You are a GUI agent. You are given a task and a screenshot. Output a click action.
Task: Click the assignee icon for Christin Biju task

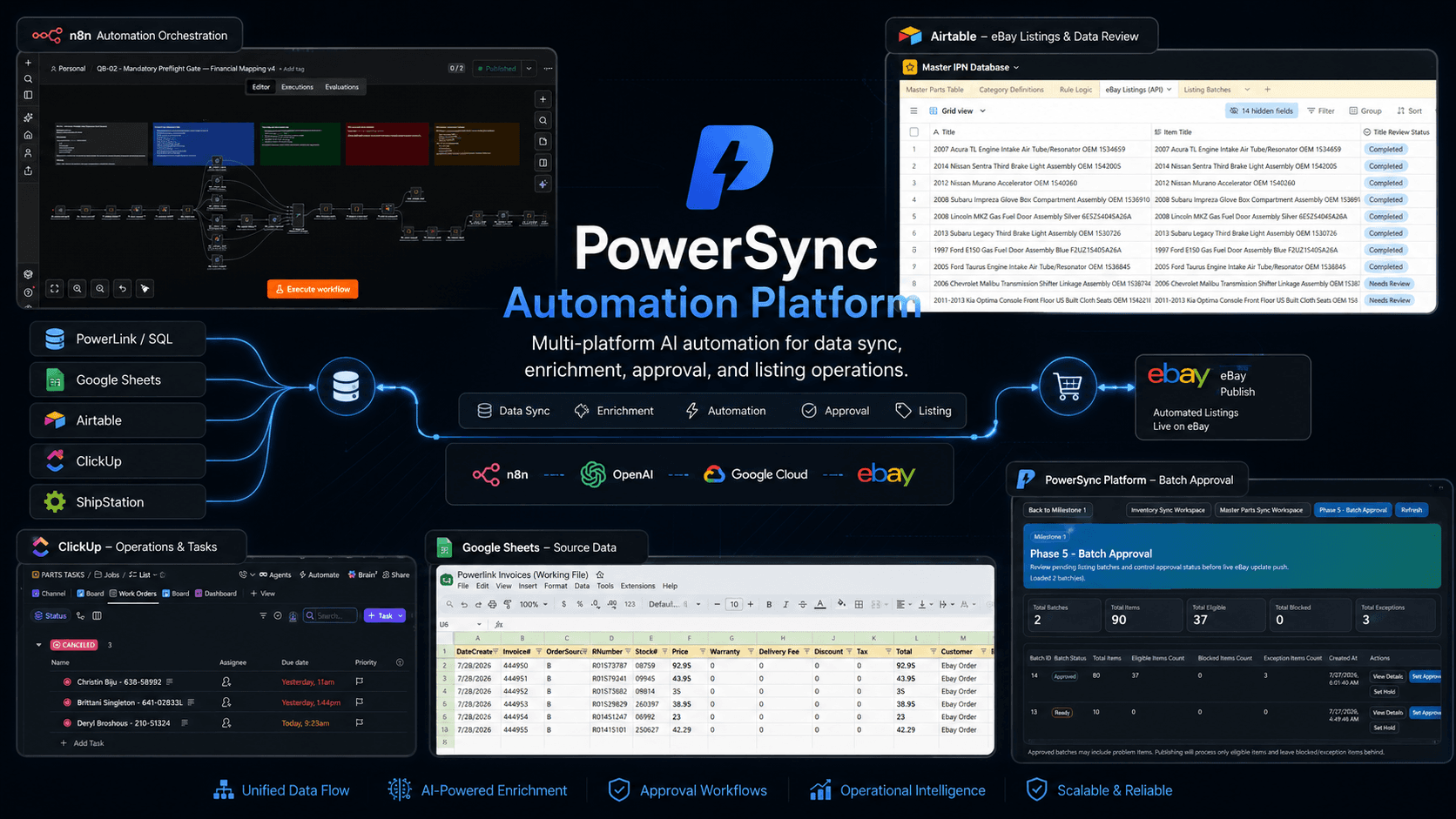tap(226, 681)
